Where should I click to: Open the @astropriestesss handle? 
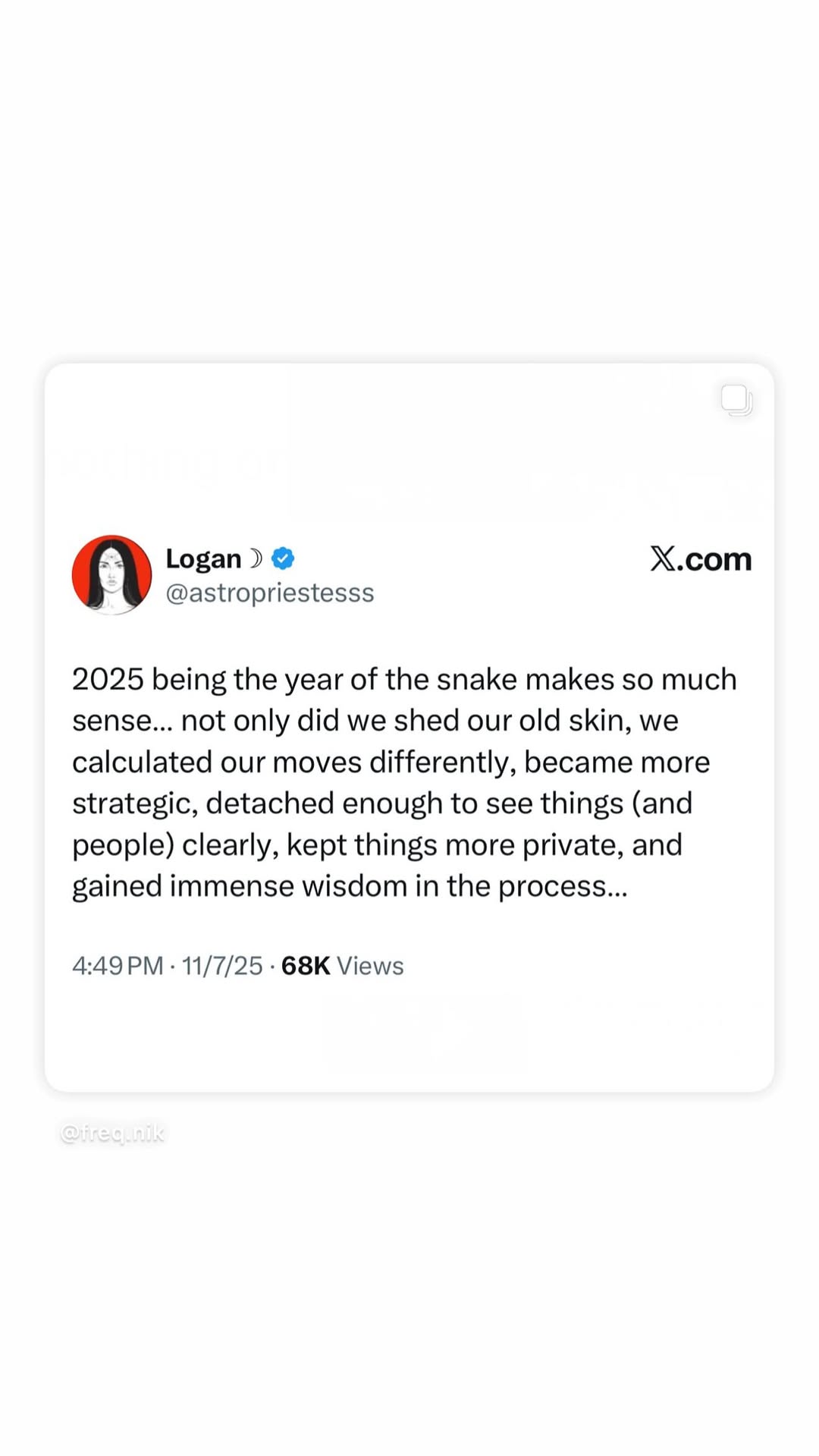pos(270,593)
